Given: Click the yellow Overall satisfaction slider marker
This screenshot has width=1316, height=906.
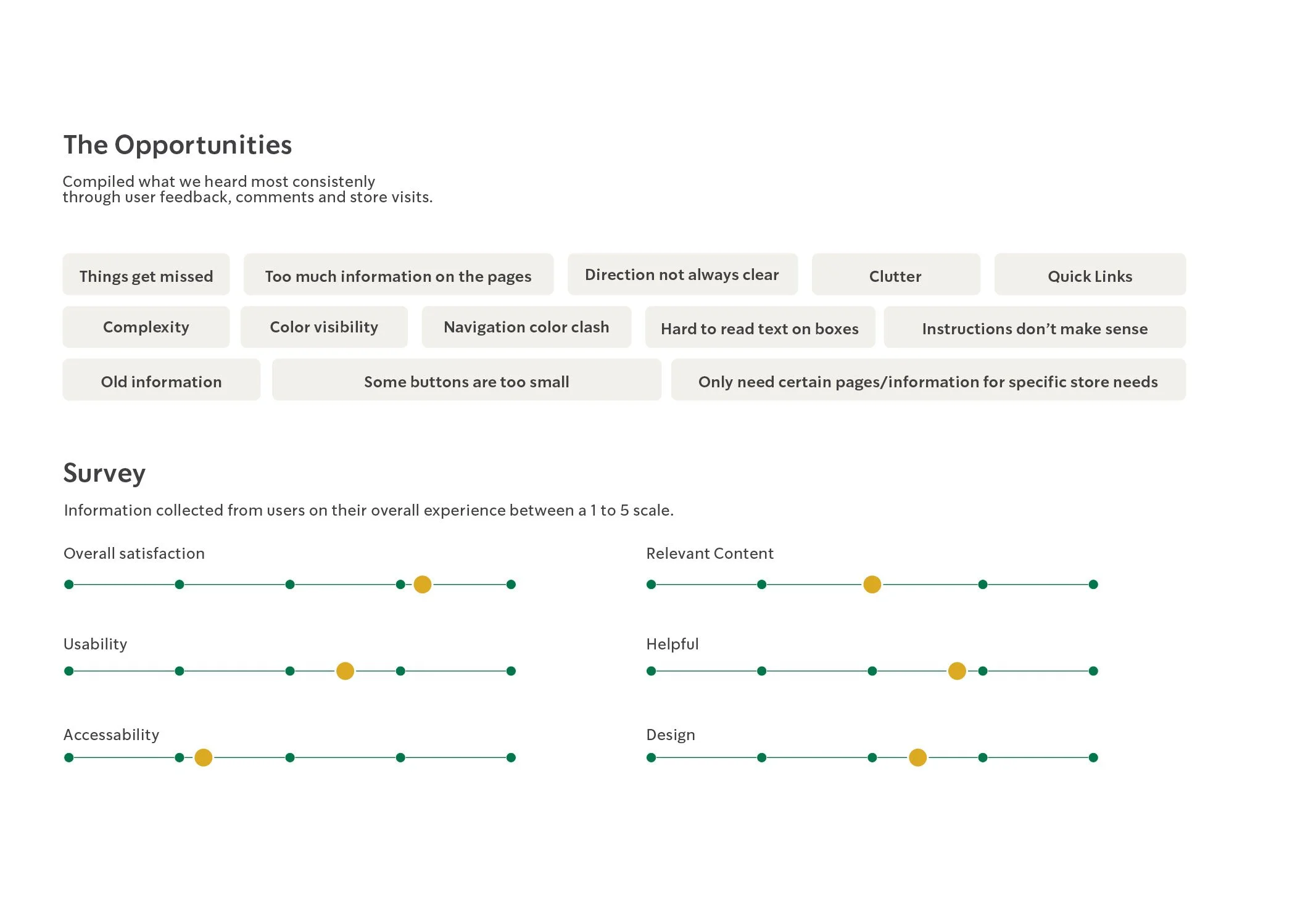Looking at the screenshot, I should pos(423,584).
